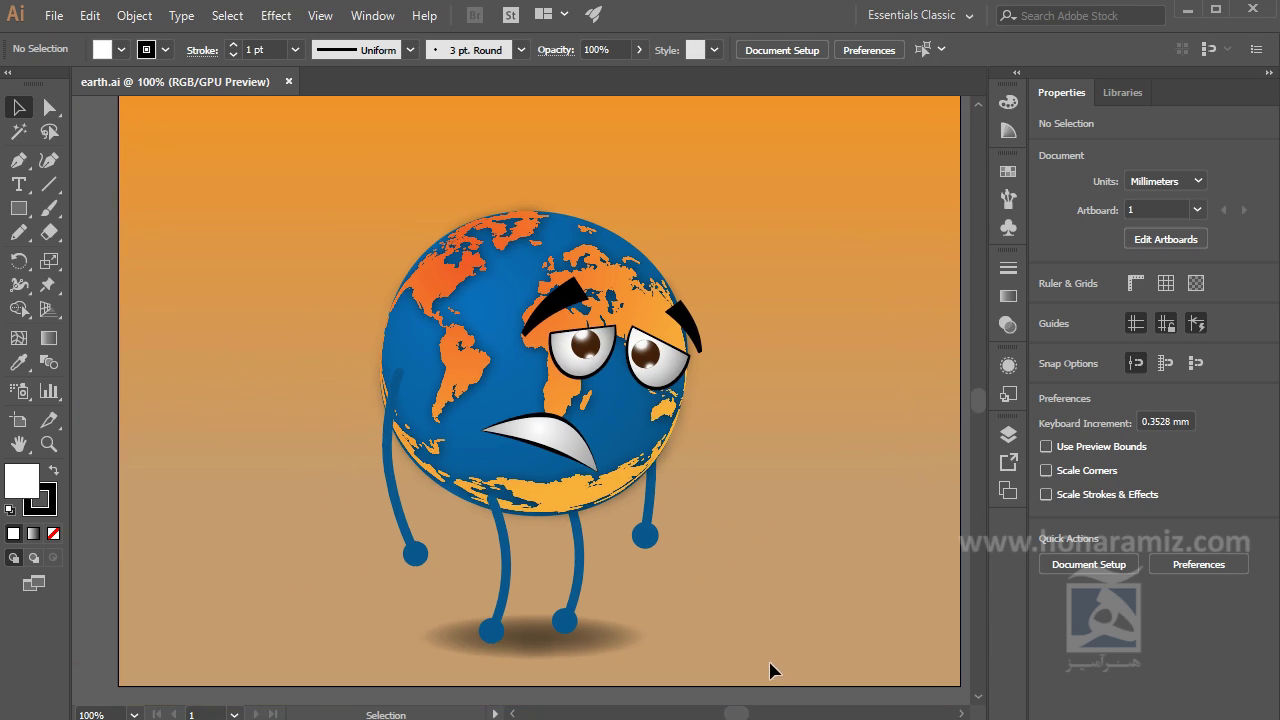
Task: Activate the Hand tool
Action: [19, 444]
